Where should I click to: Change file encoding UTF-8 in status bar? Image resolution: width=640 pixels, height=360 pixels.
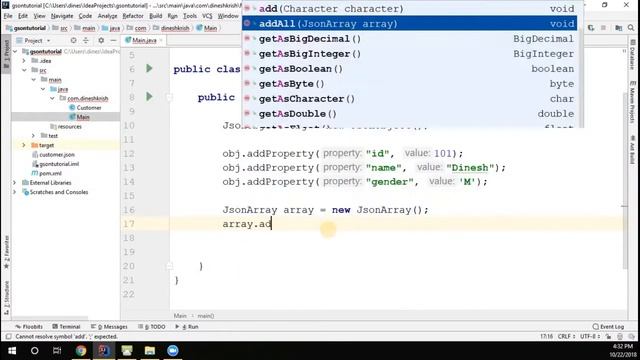click(590, 337)
